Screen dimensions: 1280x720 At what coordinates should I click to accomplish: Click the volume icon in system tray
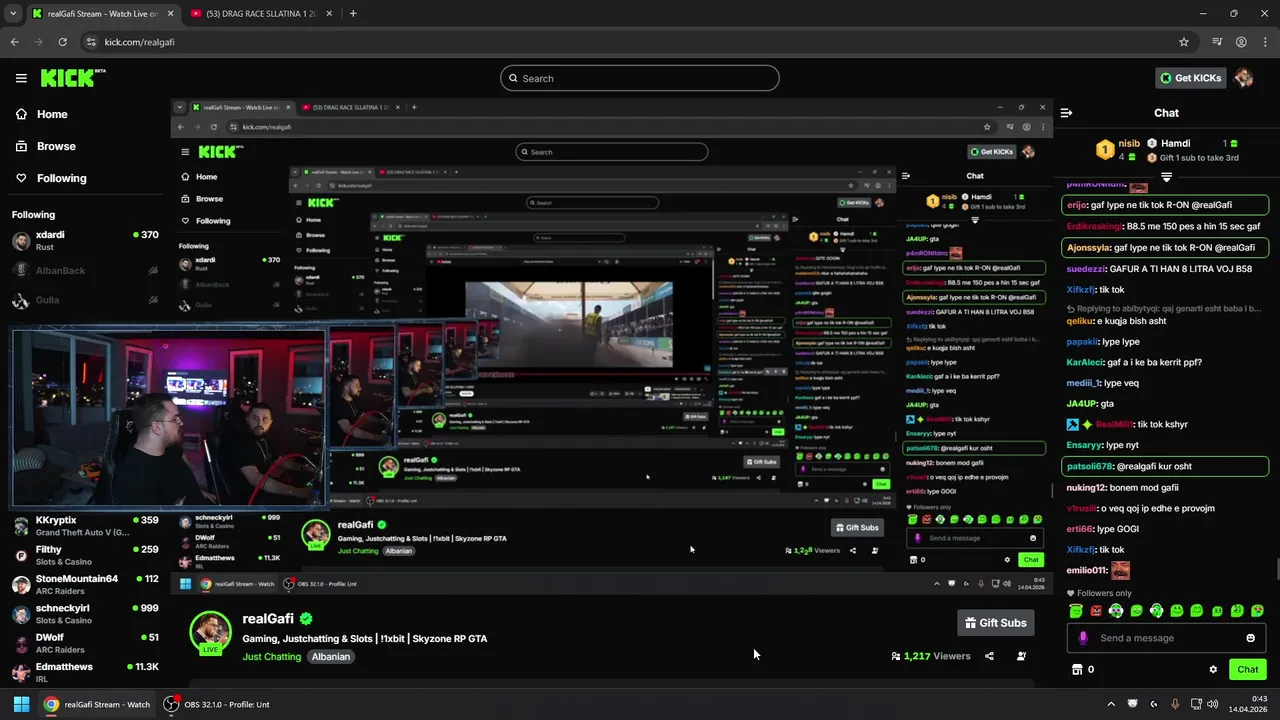click(1212, 704)
